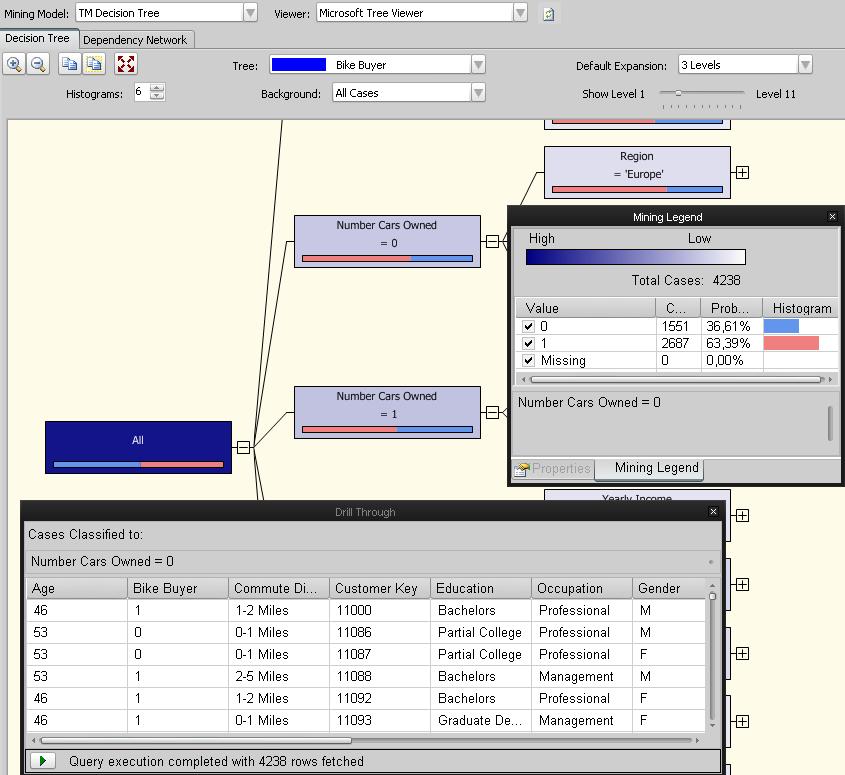Click the High-Low gradient color bar
The height and width of the screenshot is (775, 845).
(x=635, y=257)
